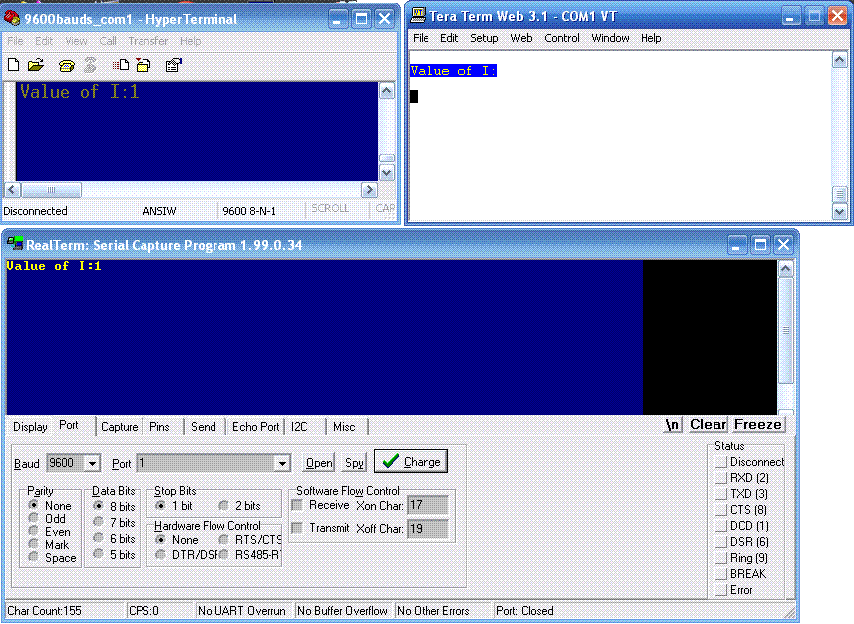The image size is (854, 624).
Task: Click Tera Term scroll down arrow
Action: coord(839,211)
